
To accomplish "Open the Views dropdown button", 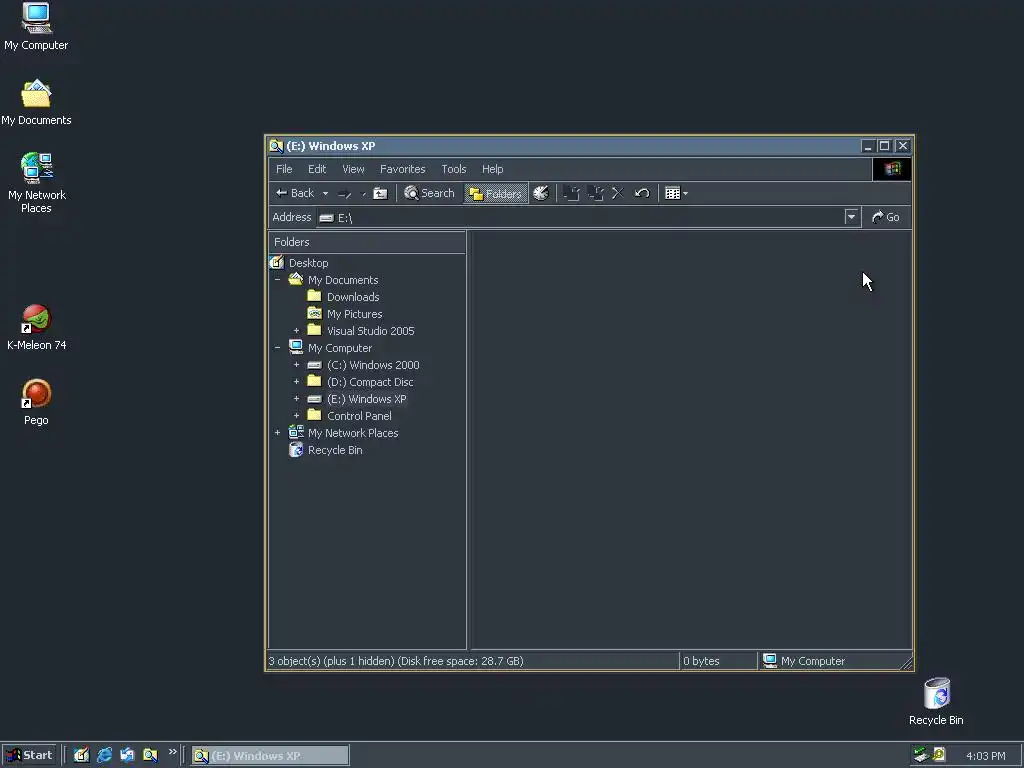I will tap(676, 193).
